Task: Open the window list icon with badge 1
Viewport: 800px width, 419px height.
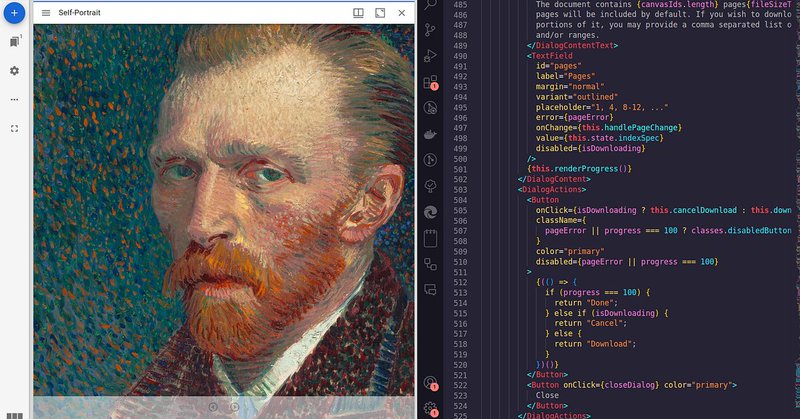Action: tap(15, 41)
